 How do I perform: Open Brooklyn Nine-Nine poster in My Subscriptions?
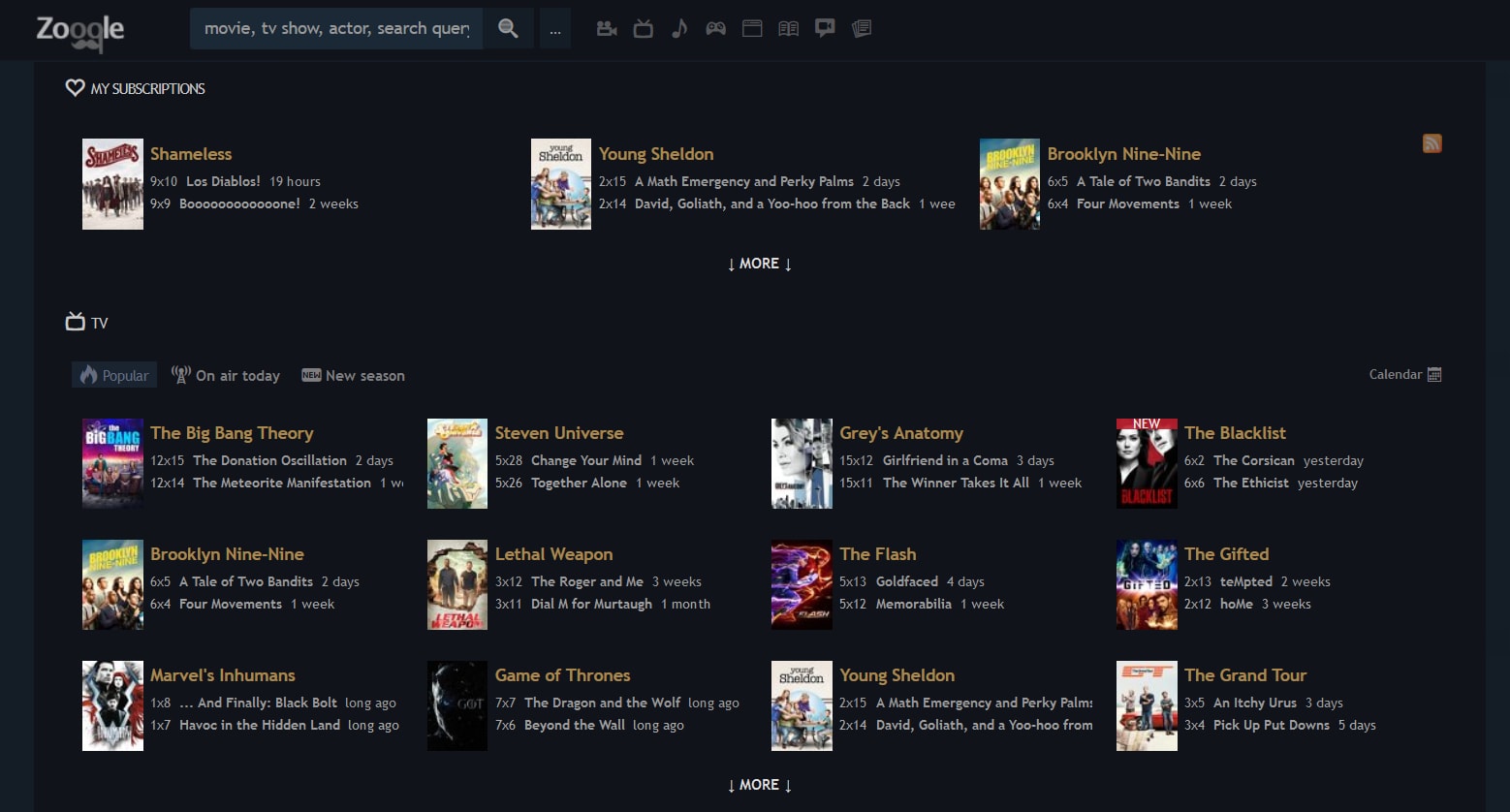tap(1010, 184)
